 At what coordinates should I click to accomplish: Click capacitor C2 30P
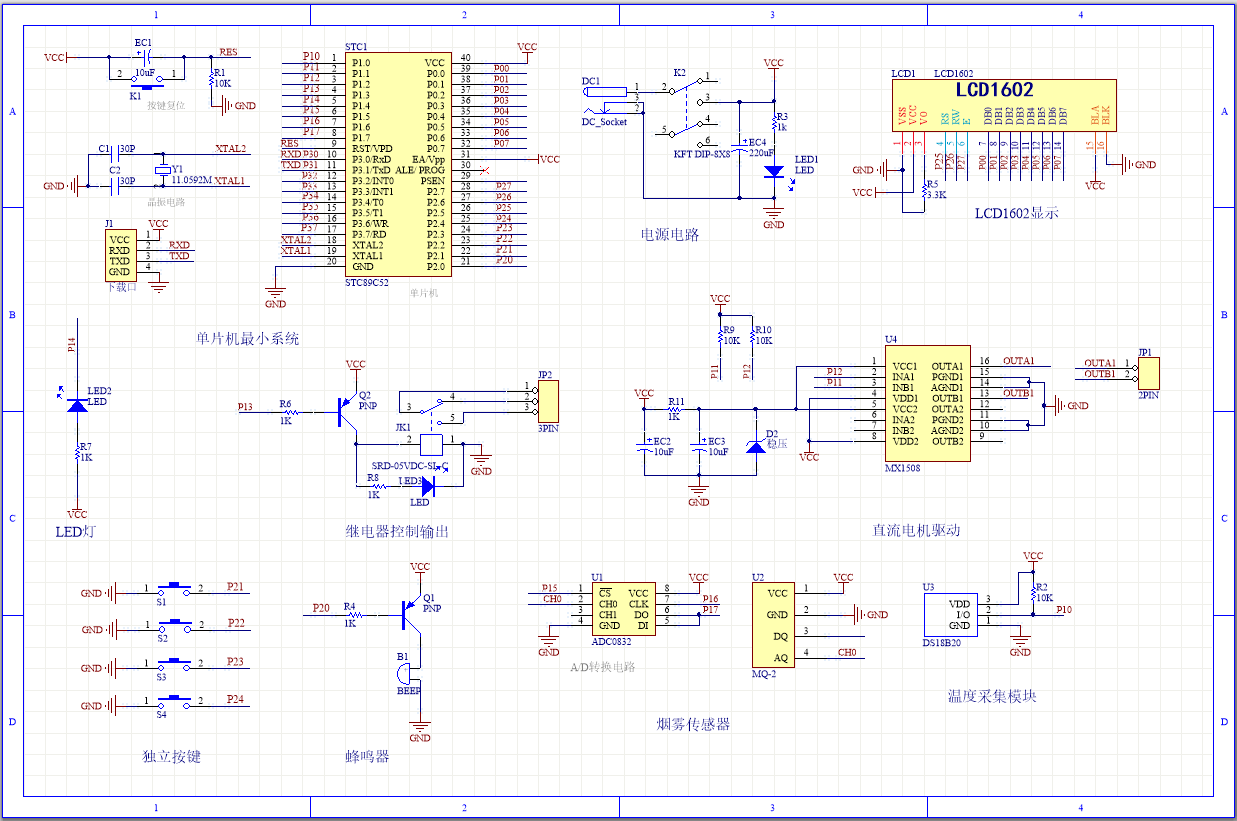[115, 185]
